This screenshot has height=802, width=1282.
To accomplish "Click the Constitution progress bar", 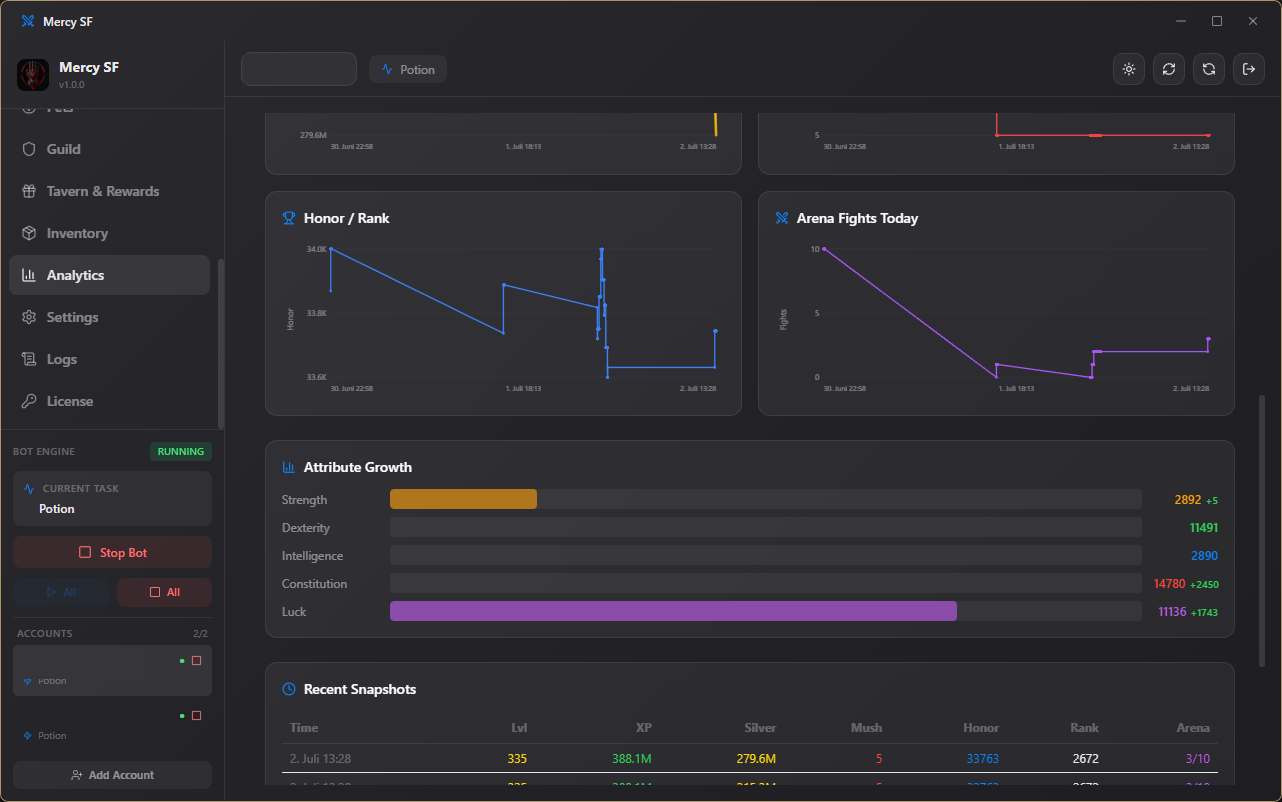I will [766, 583].
